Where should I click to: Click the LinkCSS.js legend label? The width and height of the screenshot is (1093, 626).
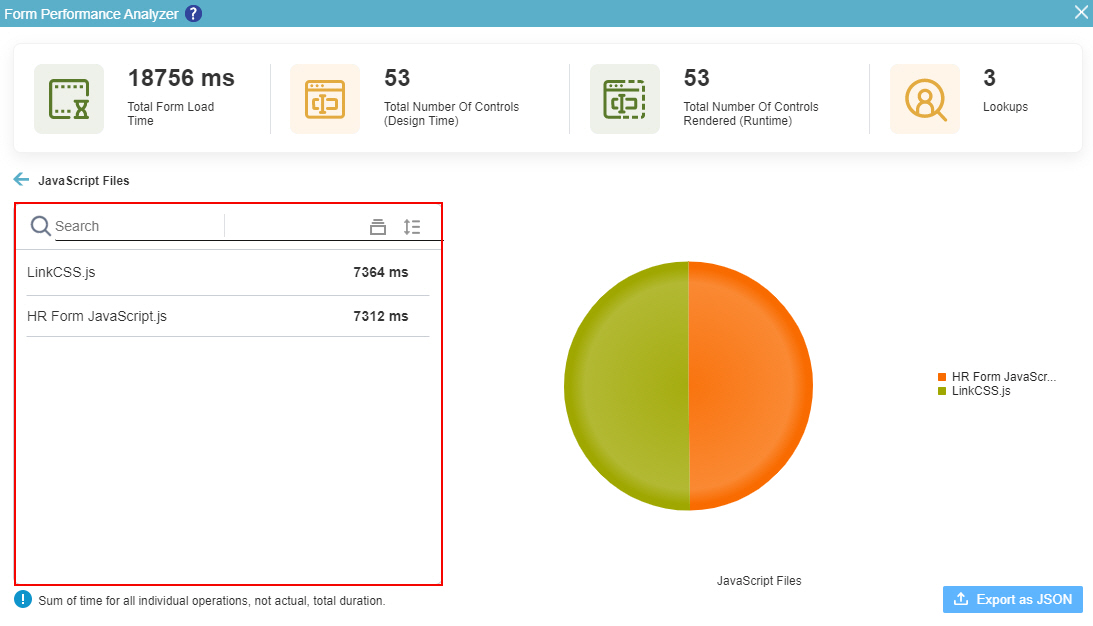[x=981, y=391]
